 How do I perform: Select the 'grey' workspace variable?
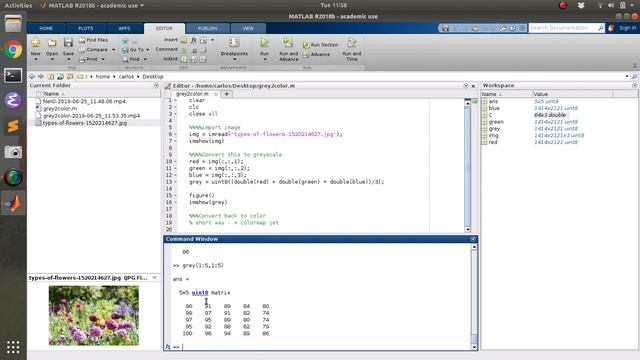494,129
